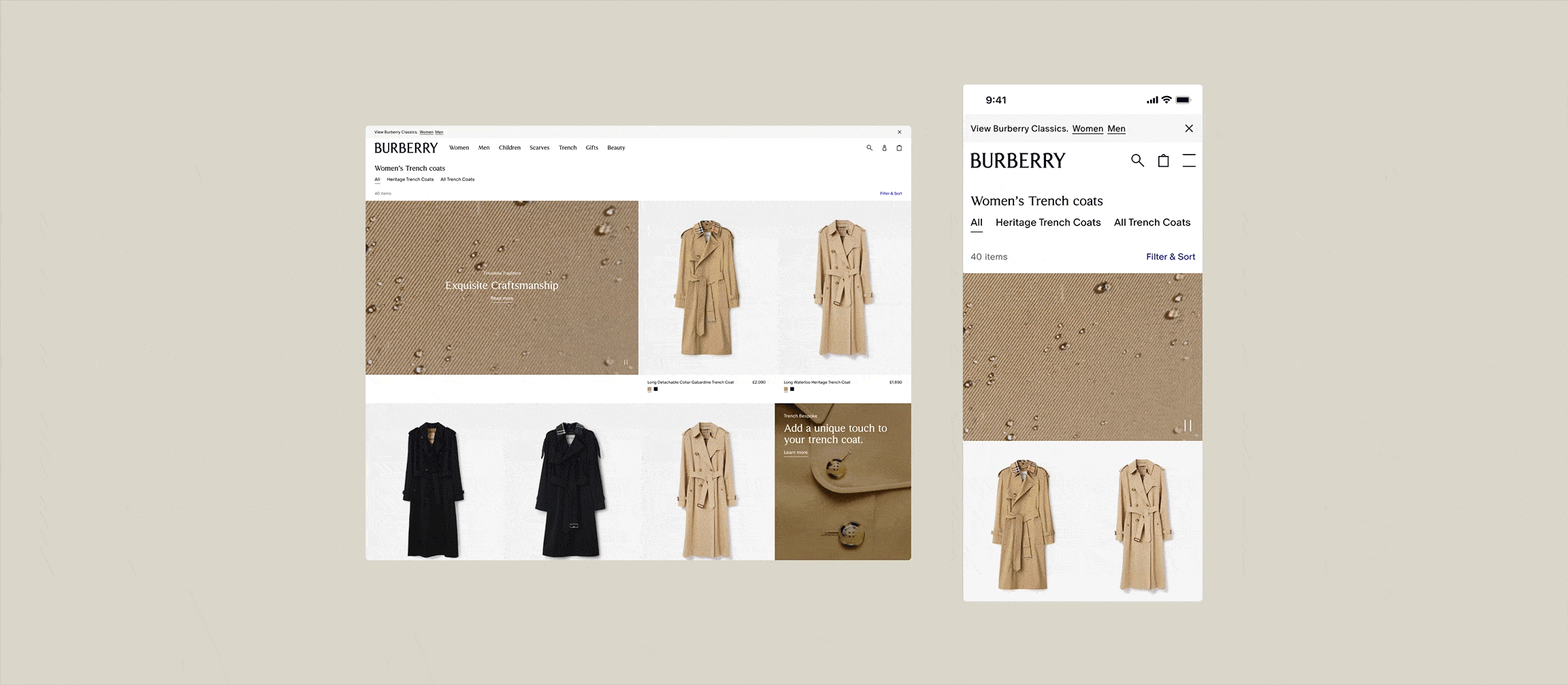
Task: Open Long Detachable Collar Gabardine Trench Coat image
Action: 706,287
